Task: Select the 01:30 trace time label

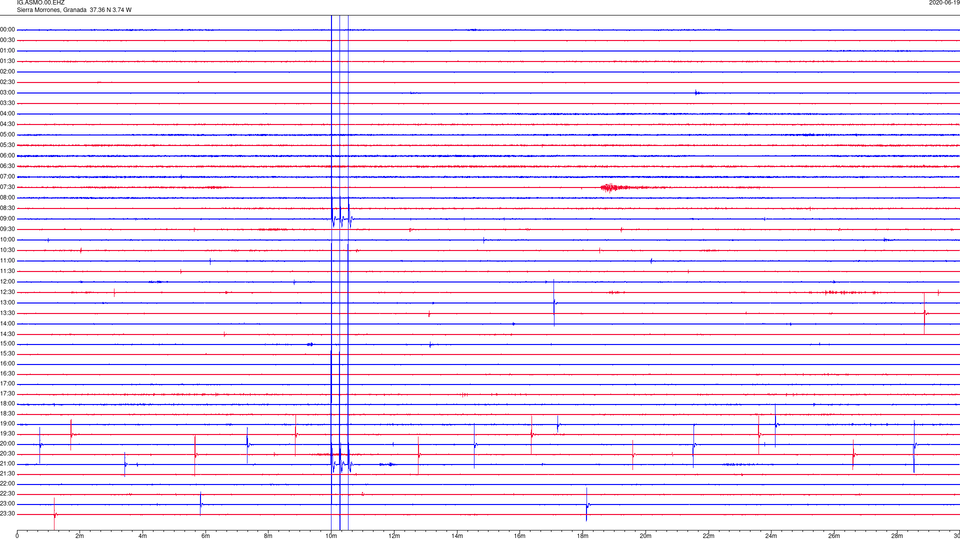Action: click(7, 61)
